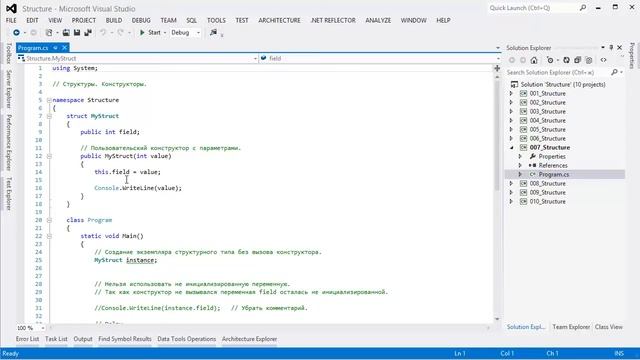This screenshot has width=640, height=360.
Task: Expand the 001_Structure project node
Action: coord(511,93)
